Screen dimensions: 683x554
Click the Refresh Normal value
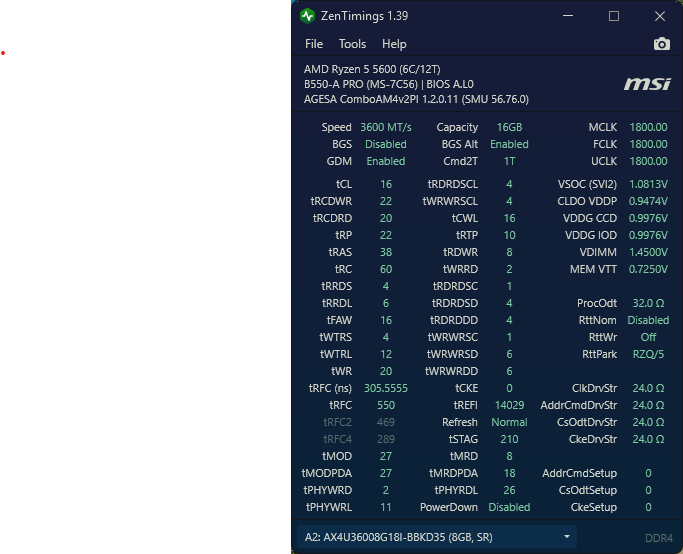click(509, 422)
